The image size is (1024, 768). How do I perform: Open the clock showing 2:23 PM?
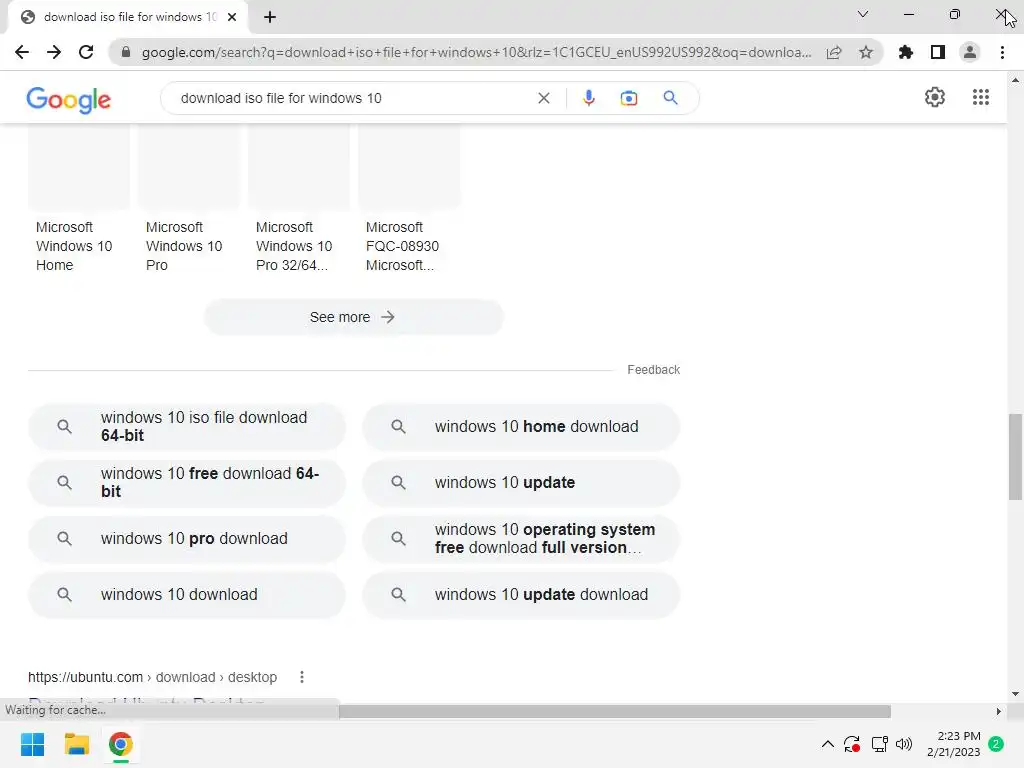[953, 744]
